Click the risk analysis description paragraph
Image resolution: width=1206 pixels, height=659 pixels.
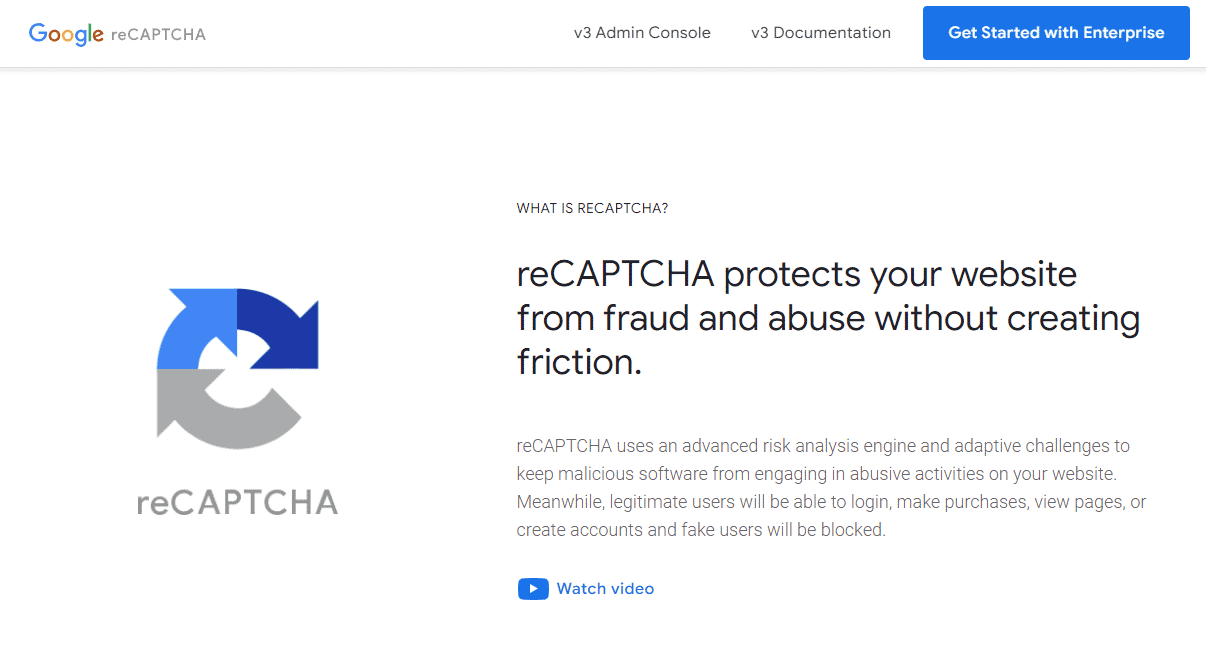830,487
